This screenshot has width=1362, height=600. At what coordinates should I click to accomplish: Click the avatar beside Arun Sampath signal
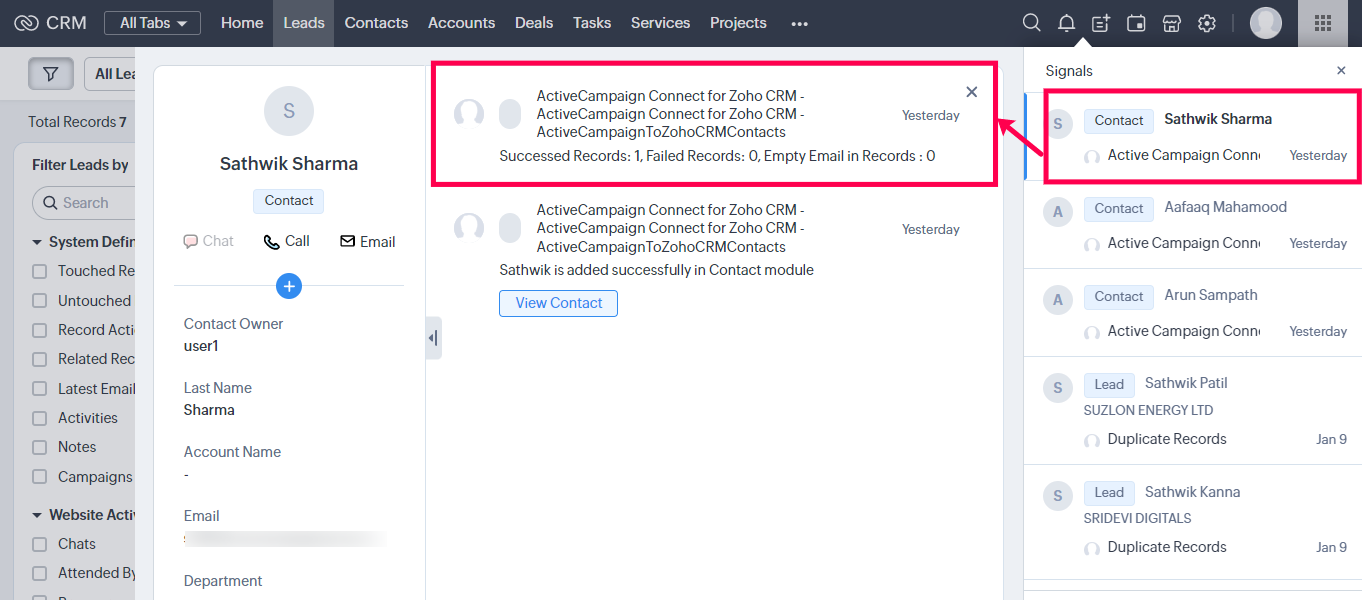(x=1058, y=299)
